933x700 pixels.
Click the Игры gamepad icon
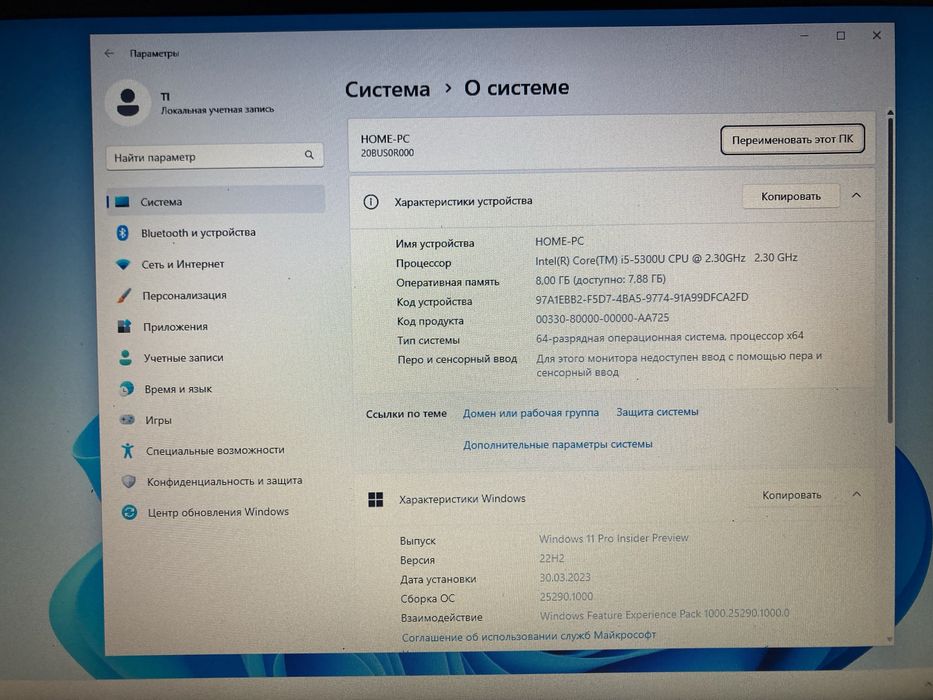click(x=127, y=420)
